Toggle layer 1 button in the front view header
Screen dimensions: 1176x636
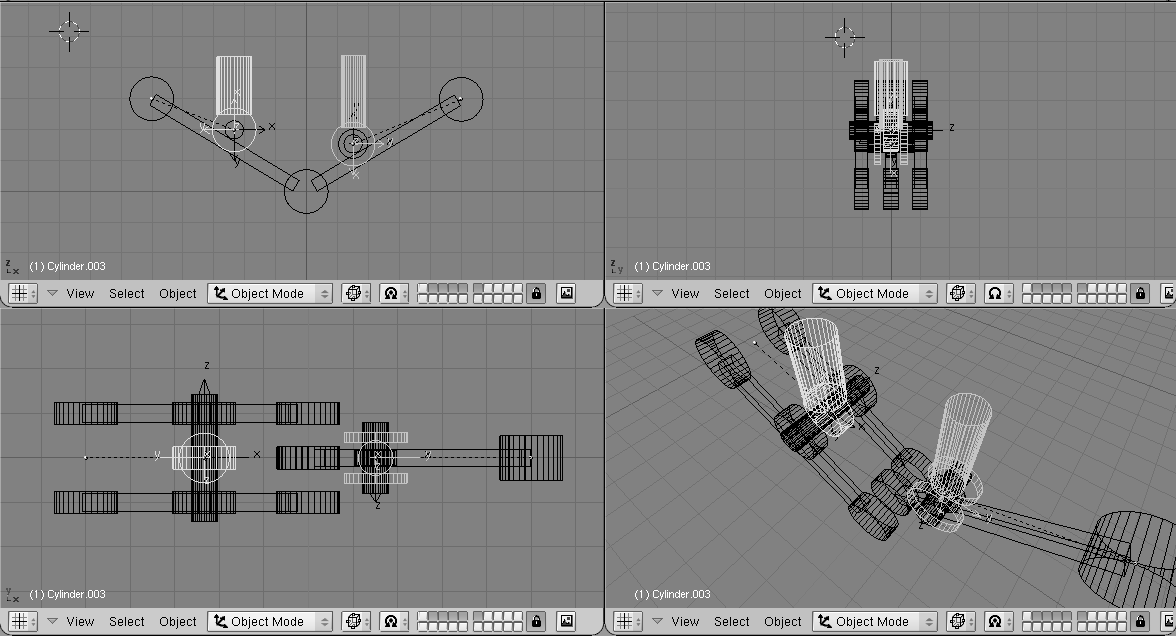tap(422, 289)
